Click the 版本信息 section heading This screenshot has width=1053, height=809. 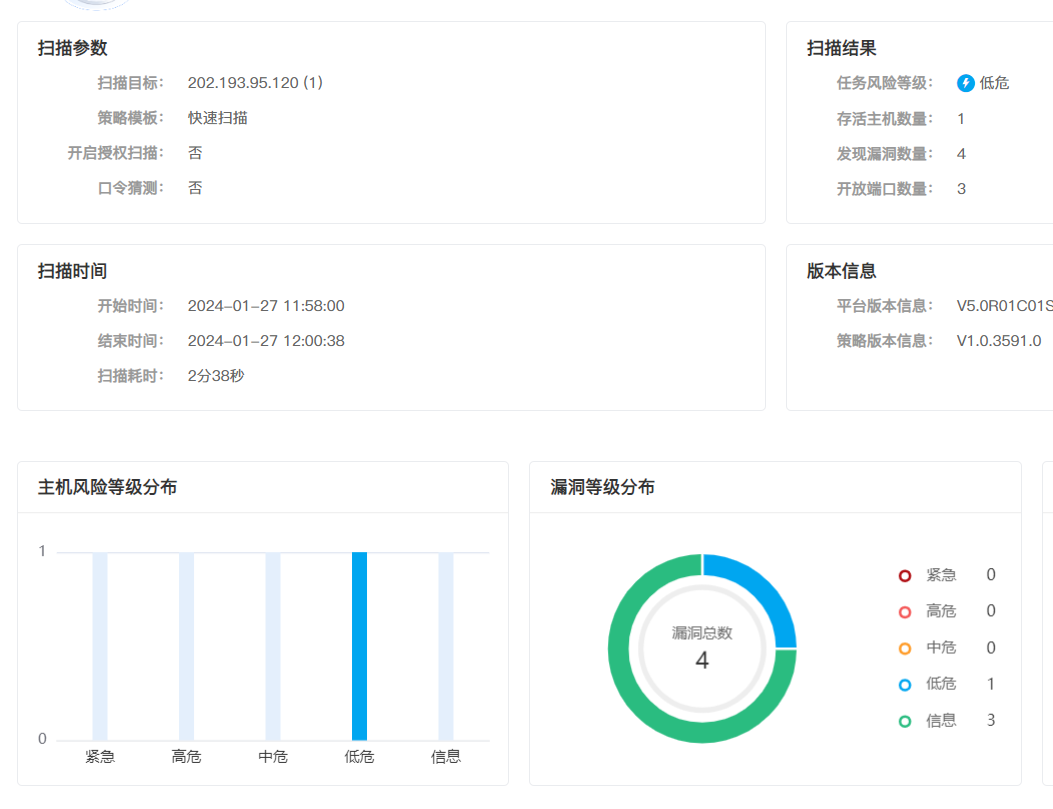coord(841,271)
